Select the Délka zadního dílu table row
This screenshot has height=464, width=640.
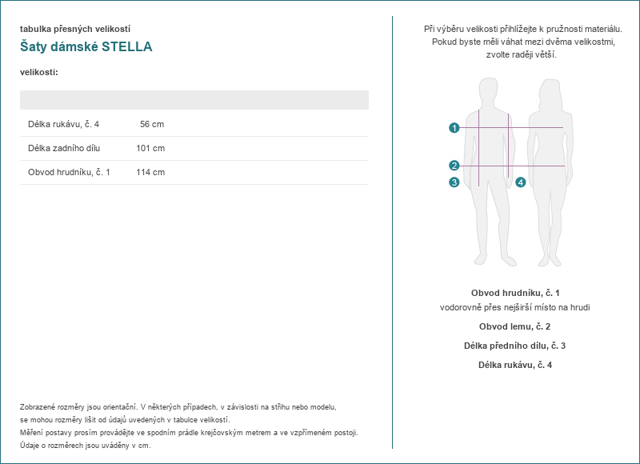[194, 148]
